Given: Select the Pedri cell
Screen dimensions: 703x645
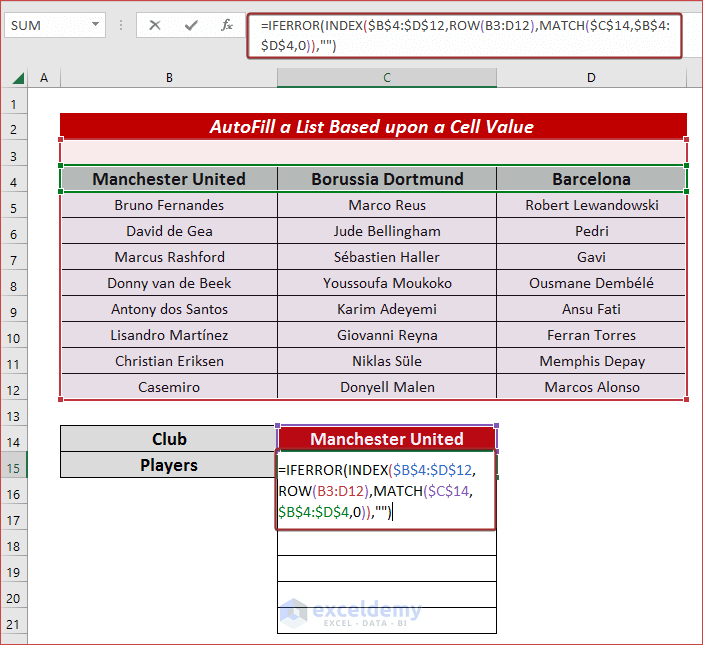Looking at the screenshot, I should tap(591, 231).
